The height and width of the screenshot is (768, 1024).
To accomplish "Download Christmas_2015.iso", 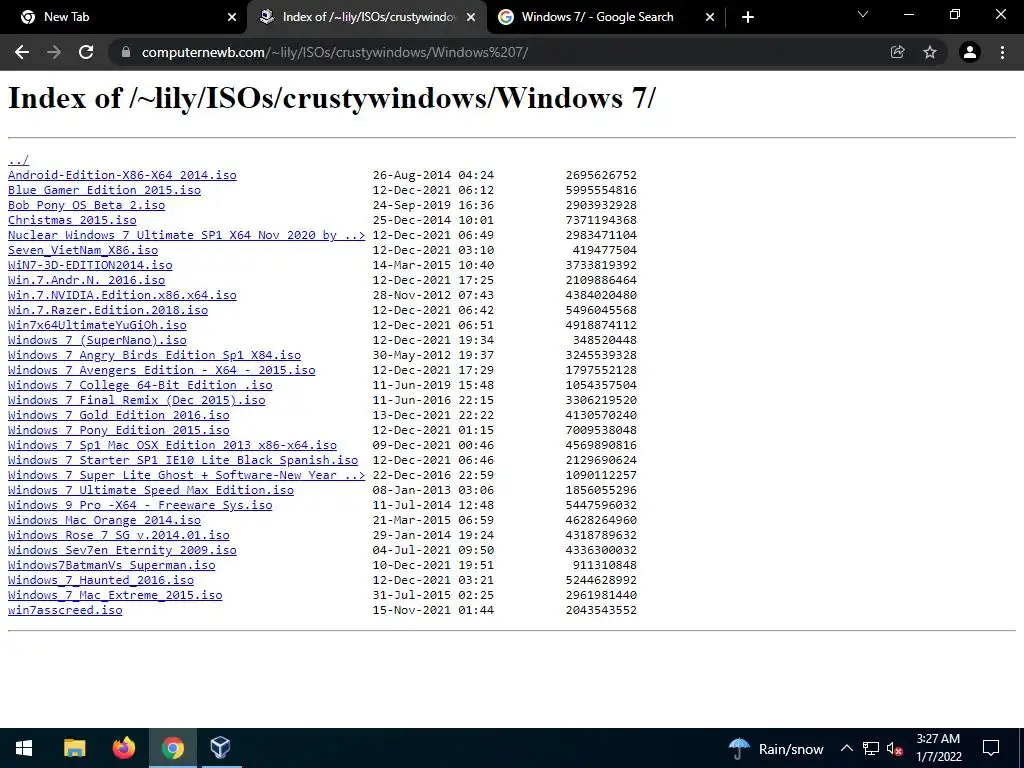I will pos(72,220).
